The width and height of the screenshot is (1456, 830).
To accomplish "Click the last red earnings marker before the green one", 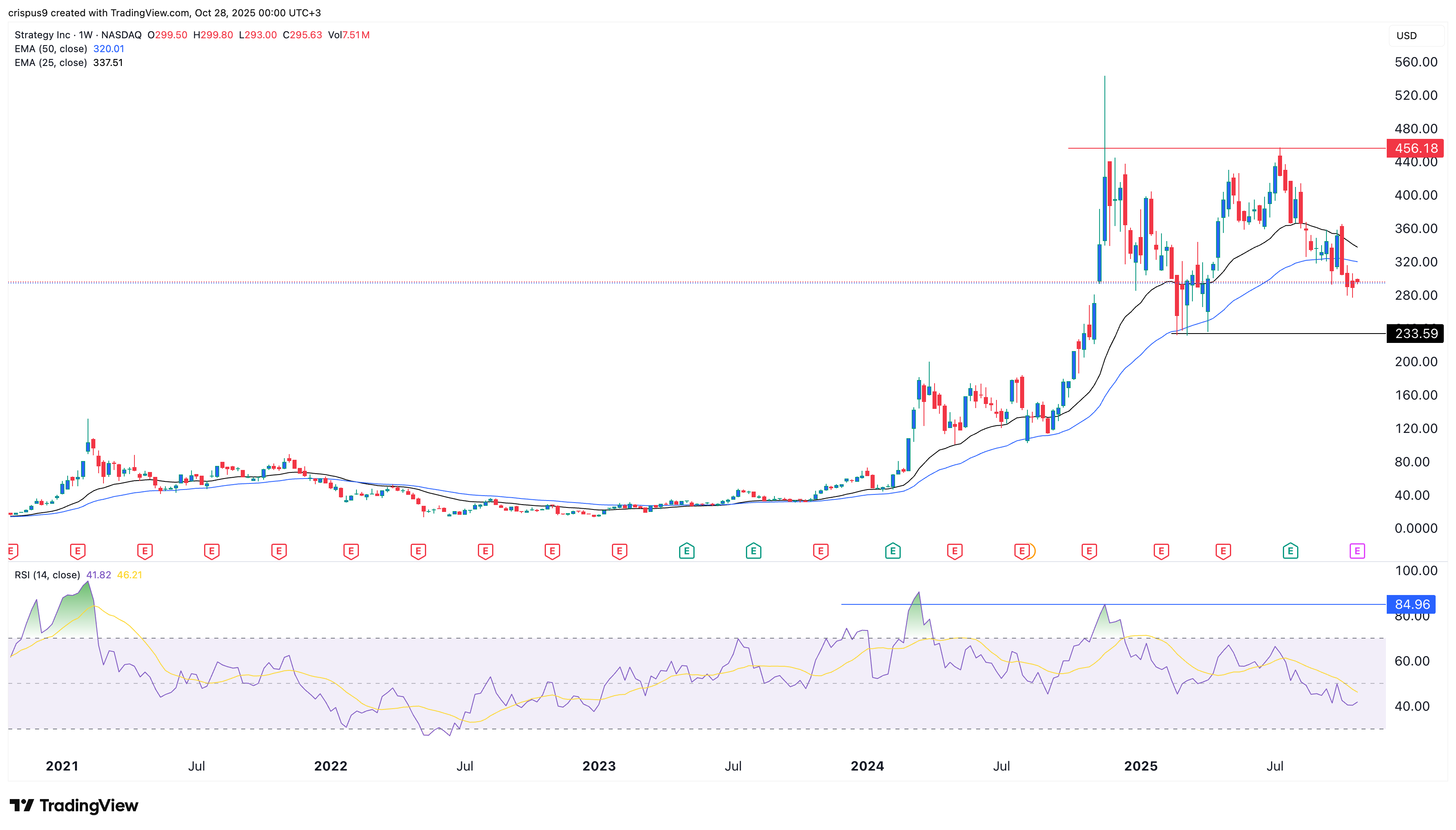I will (x=1223, y=551).
